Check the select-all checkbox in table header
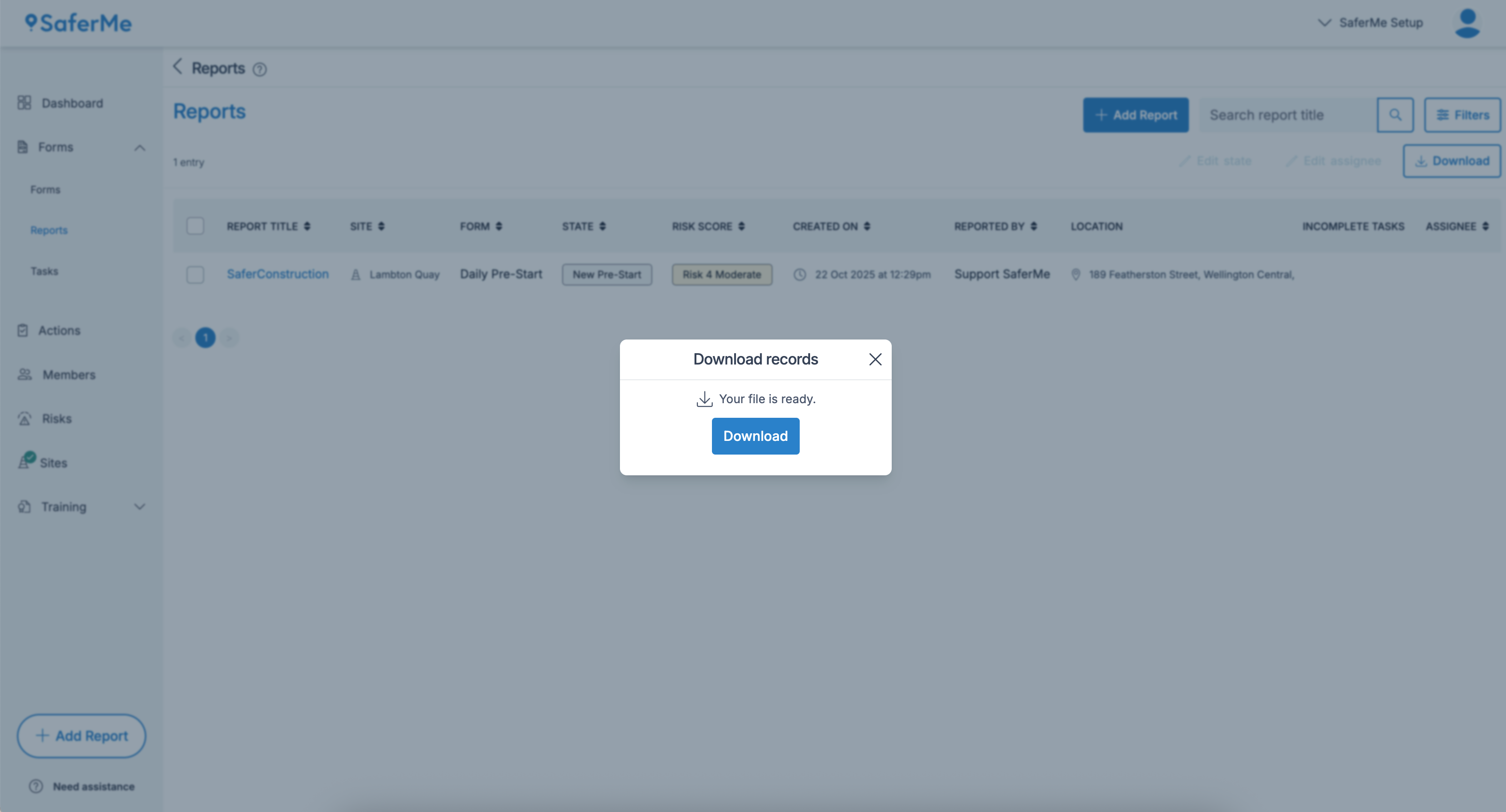Viewport: 1506px width, 812px height. (195, 226)
